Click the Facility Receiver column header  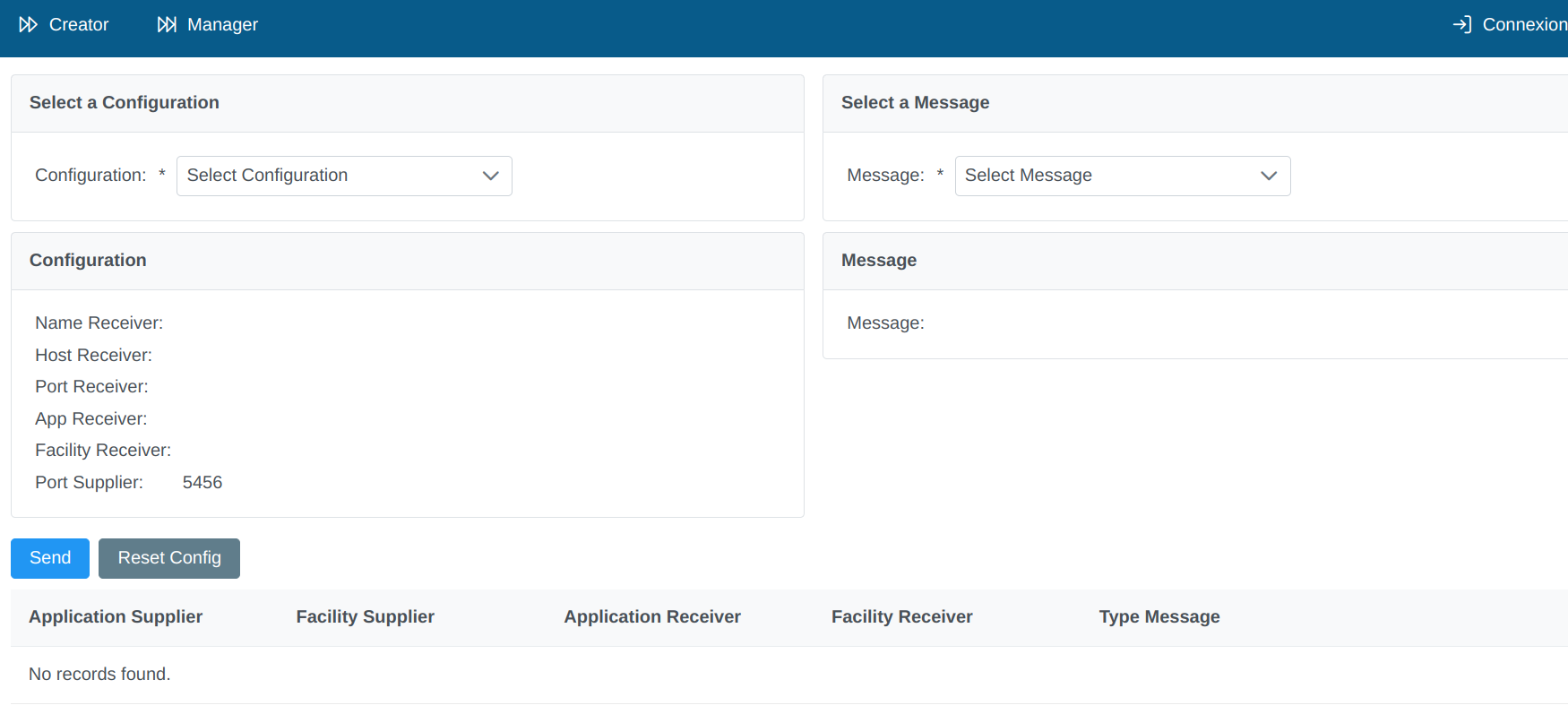(901, 616)
